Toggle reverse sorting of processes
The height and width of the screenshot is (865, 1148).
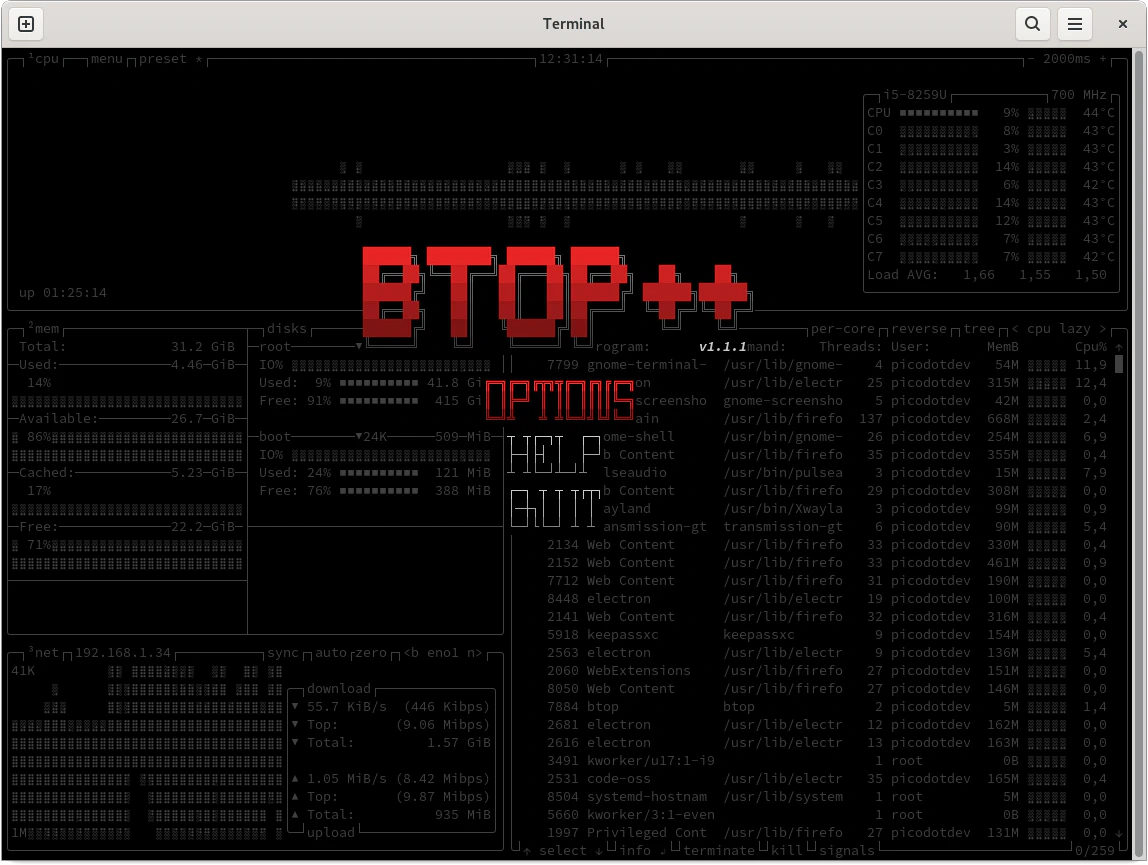tap(919, 329)
